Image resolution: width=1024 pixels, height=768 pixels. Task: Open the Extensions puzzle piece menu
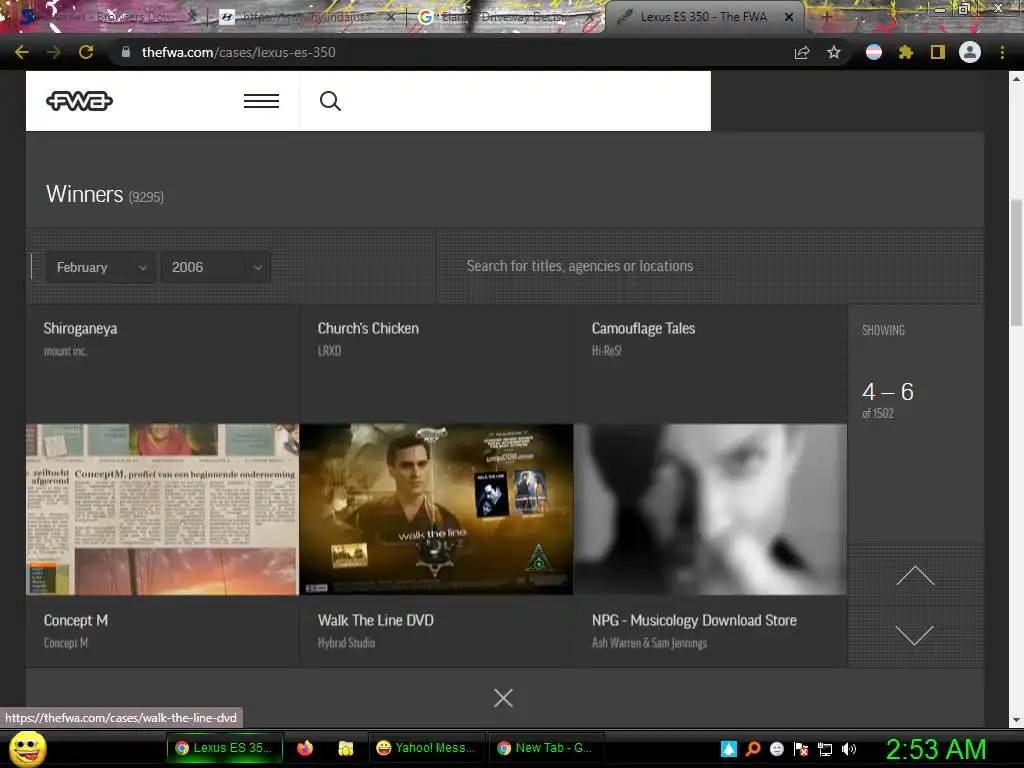pos(906,52)
